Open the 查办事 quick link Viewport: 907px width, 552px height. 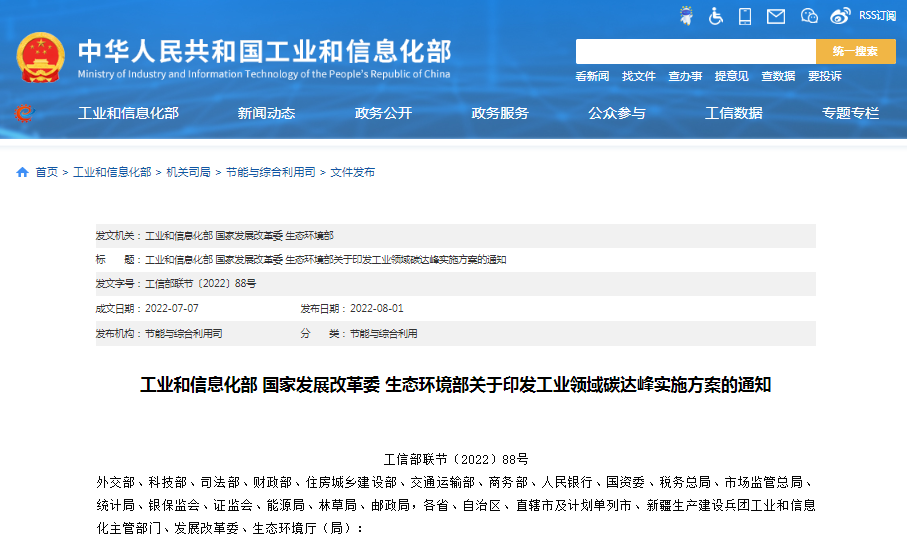pos(685,76)
